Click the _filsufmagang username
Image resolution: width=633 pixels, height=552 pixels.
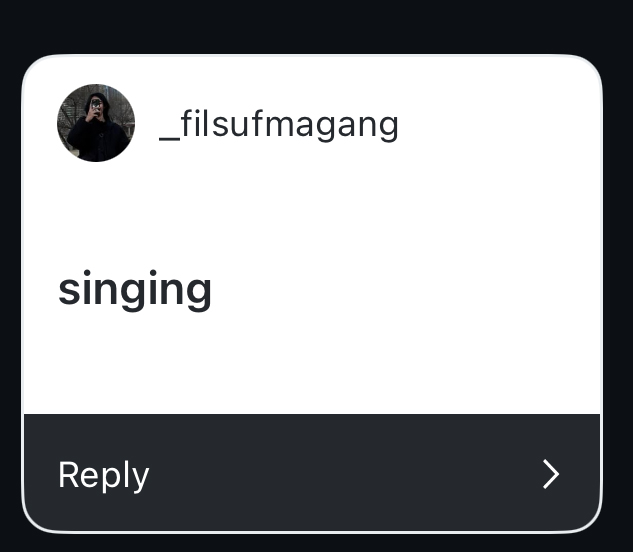[279, 125]
